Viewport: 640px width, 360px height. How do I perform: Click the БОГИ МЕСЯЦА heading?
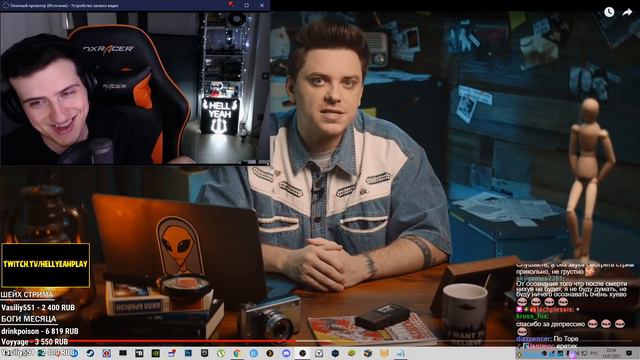28,319
